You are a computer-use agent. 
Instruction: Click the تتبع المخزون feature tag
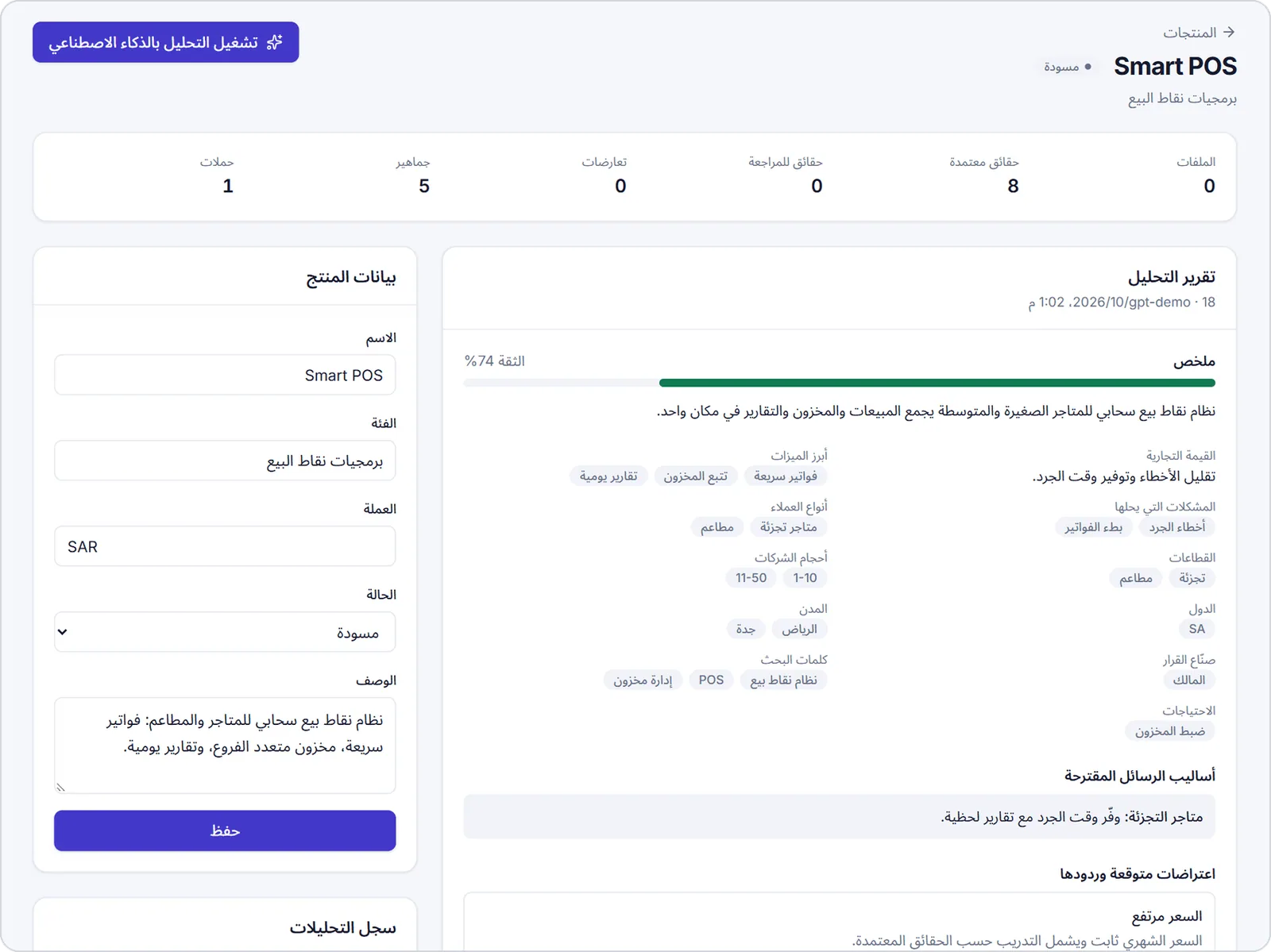point(696,476)
